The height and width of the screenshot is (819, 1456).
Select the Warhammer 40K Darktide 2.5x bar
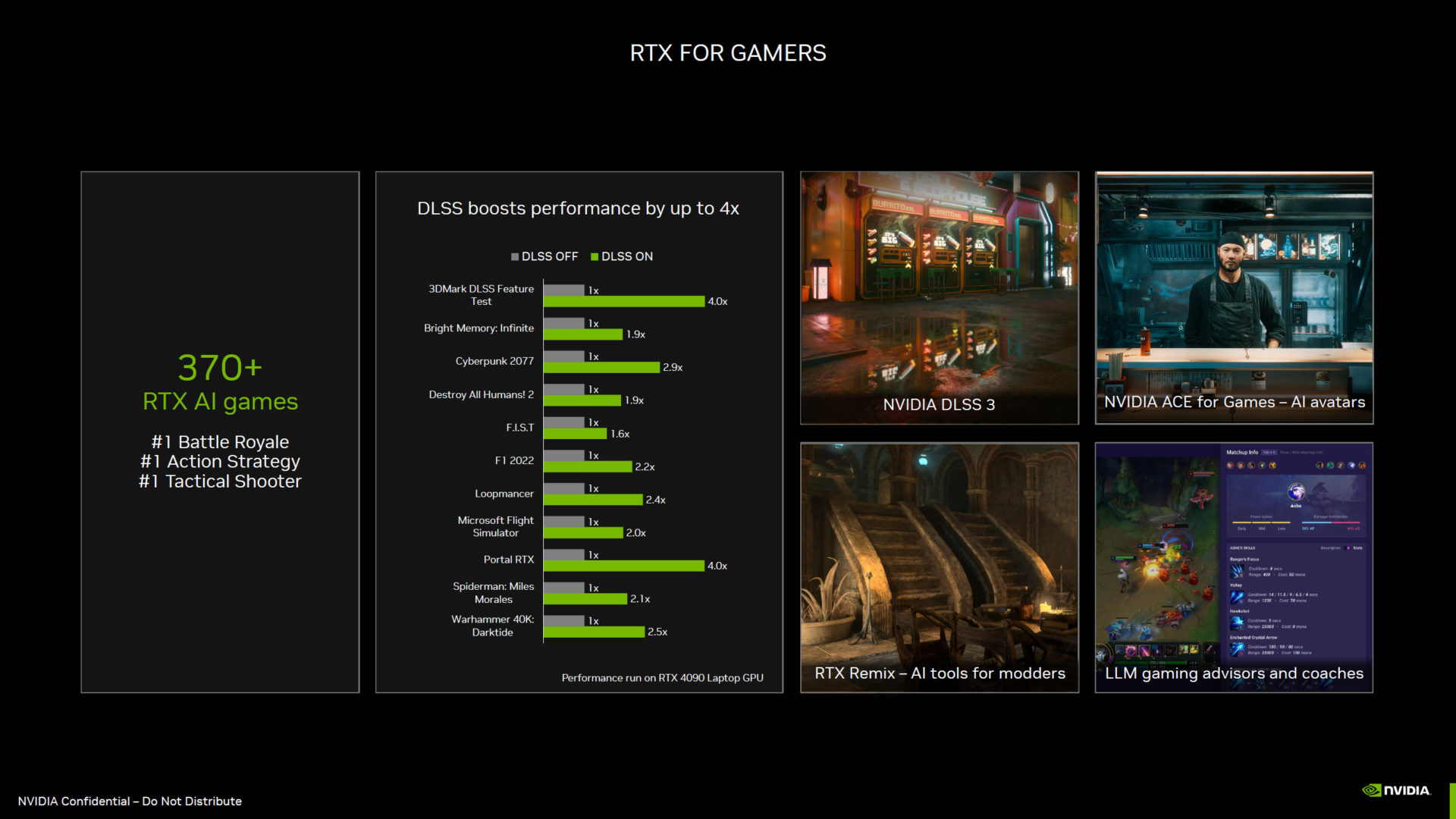(x=594, y=632)
